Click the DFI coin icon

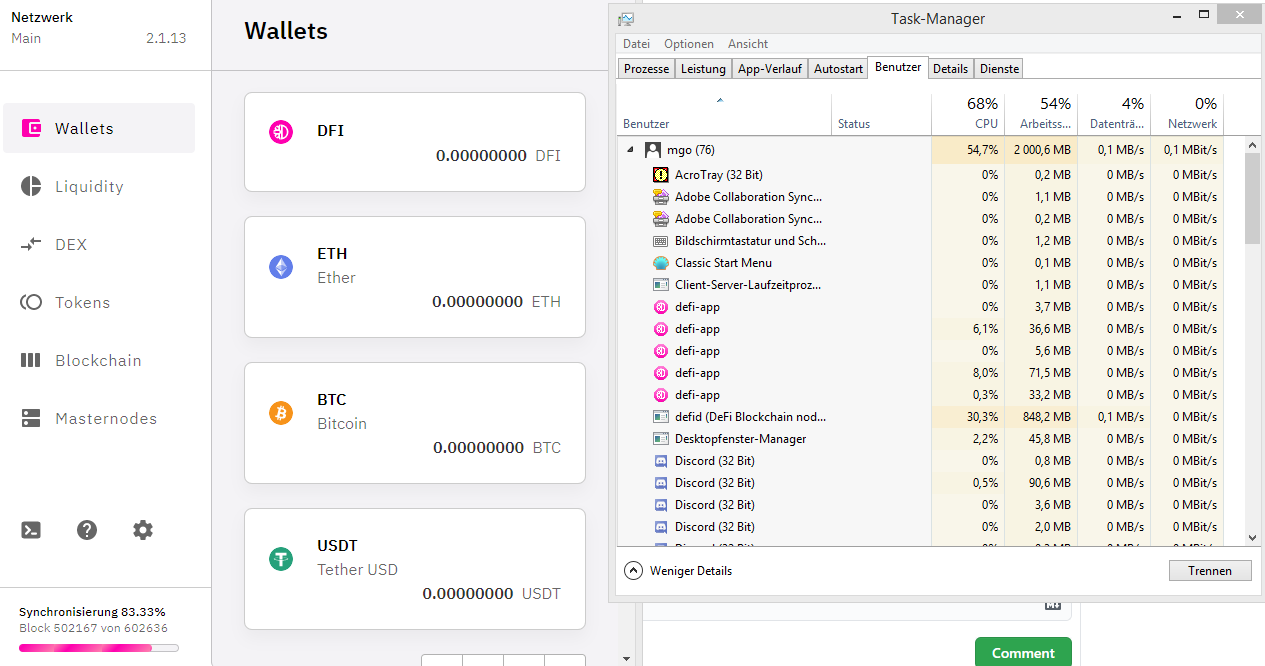(x=281, y=131)
